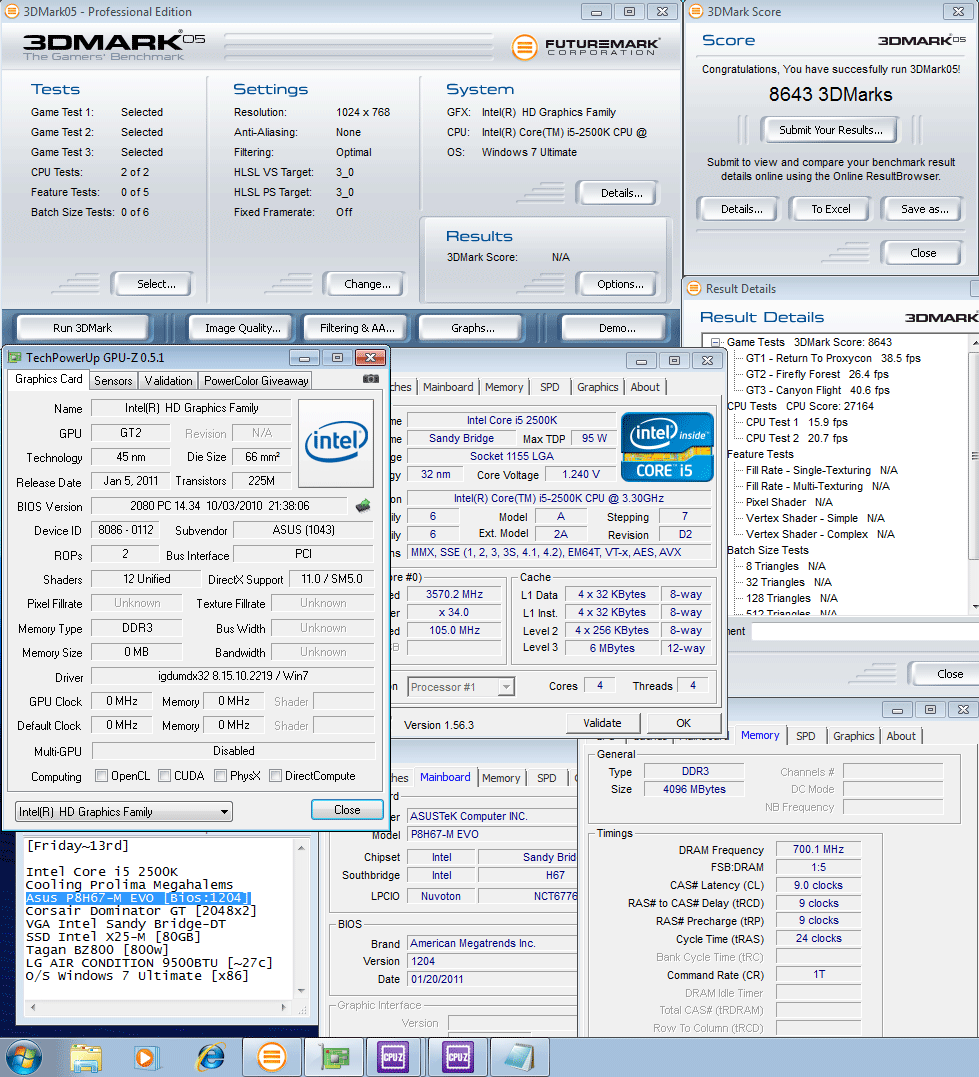Switch to the Sensors tab in GPU-Z
The height and width of the screenshot is (1077, 979).
coord(113,381)
